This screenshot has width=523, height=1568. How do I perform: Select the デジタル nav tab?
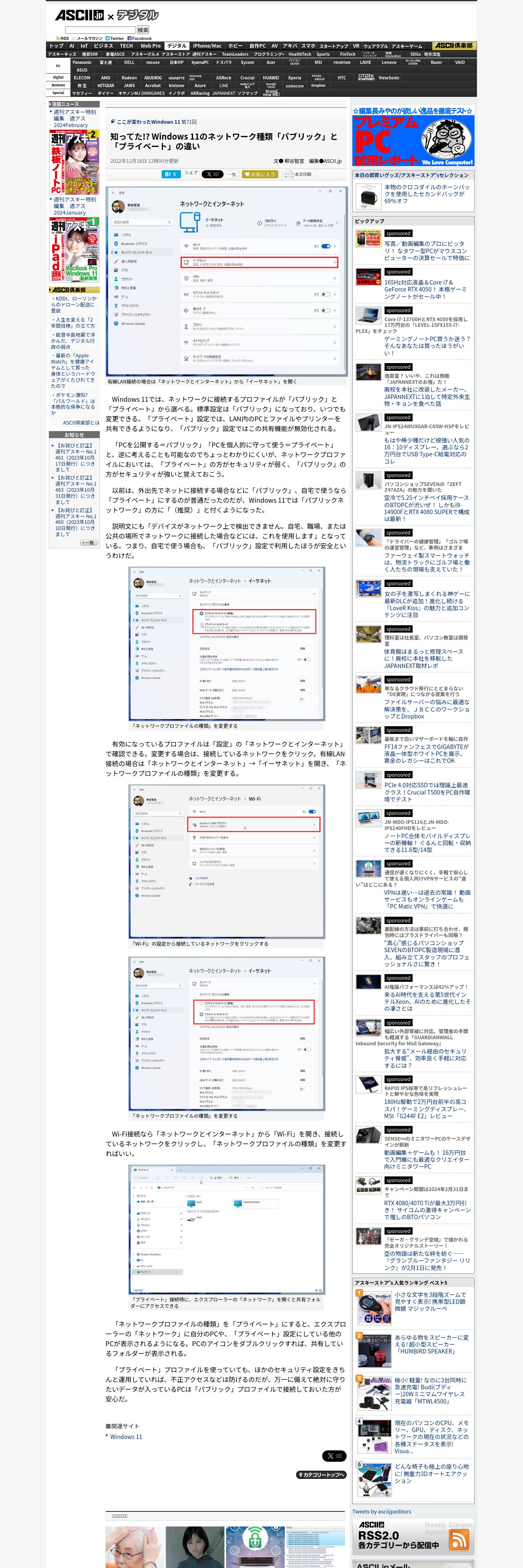177,46
